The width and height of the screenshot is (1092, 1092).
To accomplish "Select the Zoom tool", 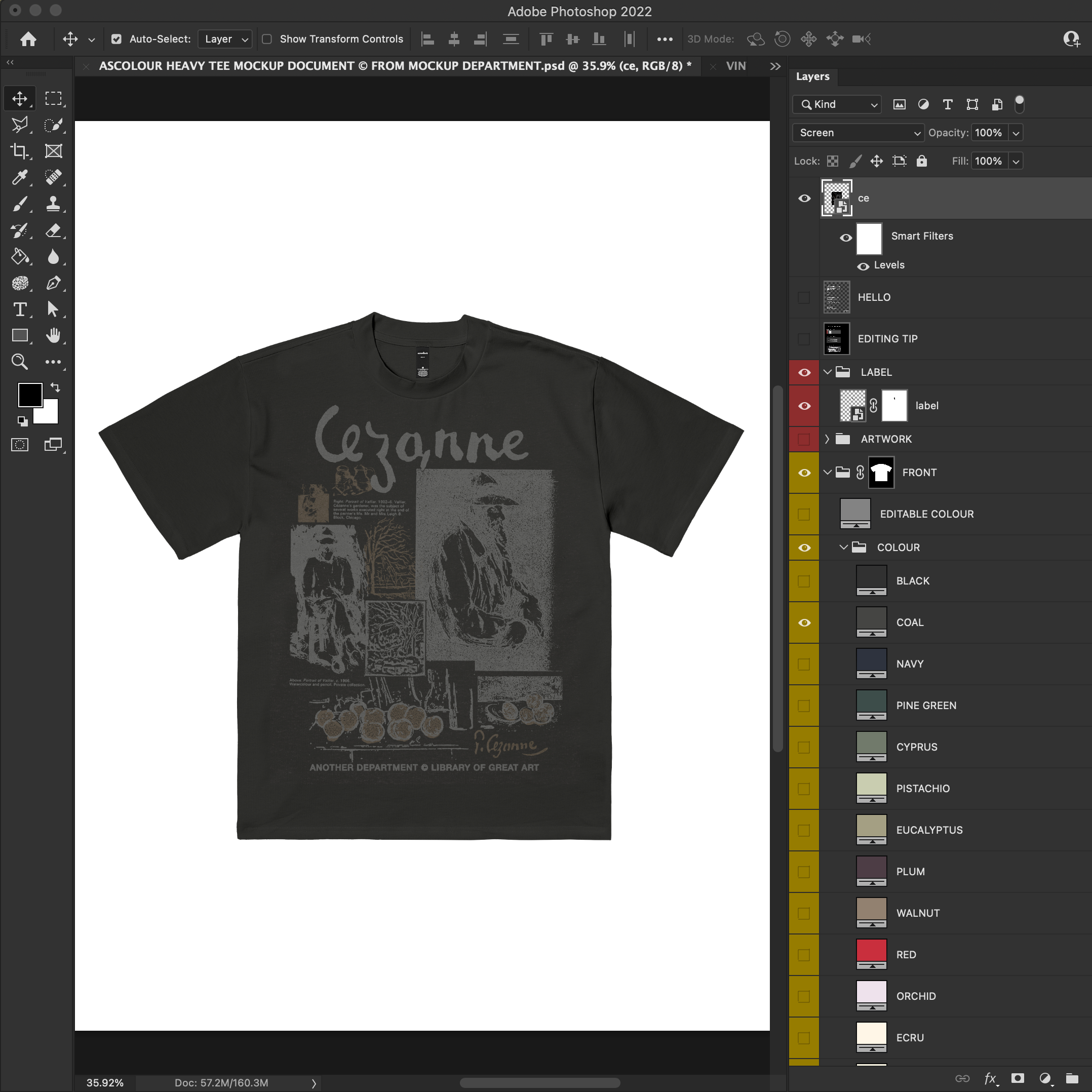I will (x=20, y=362).
